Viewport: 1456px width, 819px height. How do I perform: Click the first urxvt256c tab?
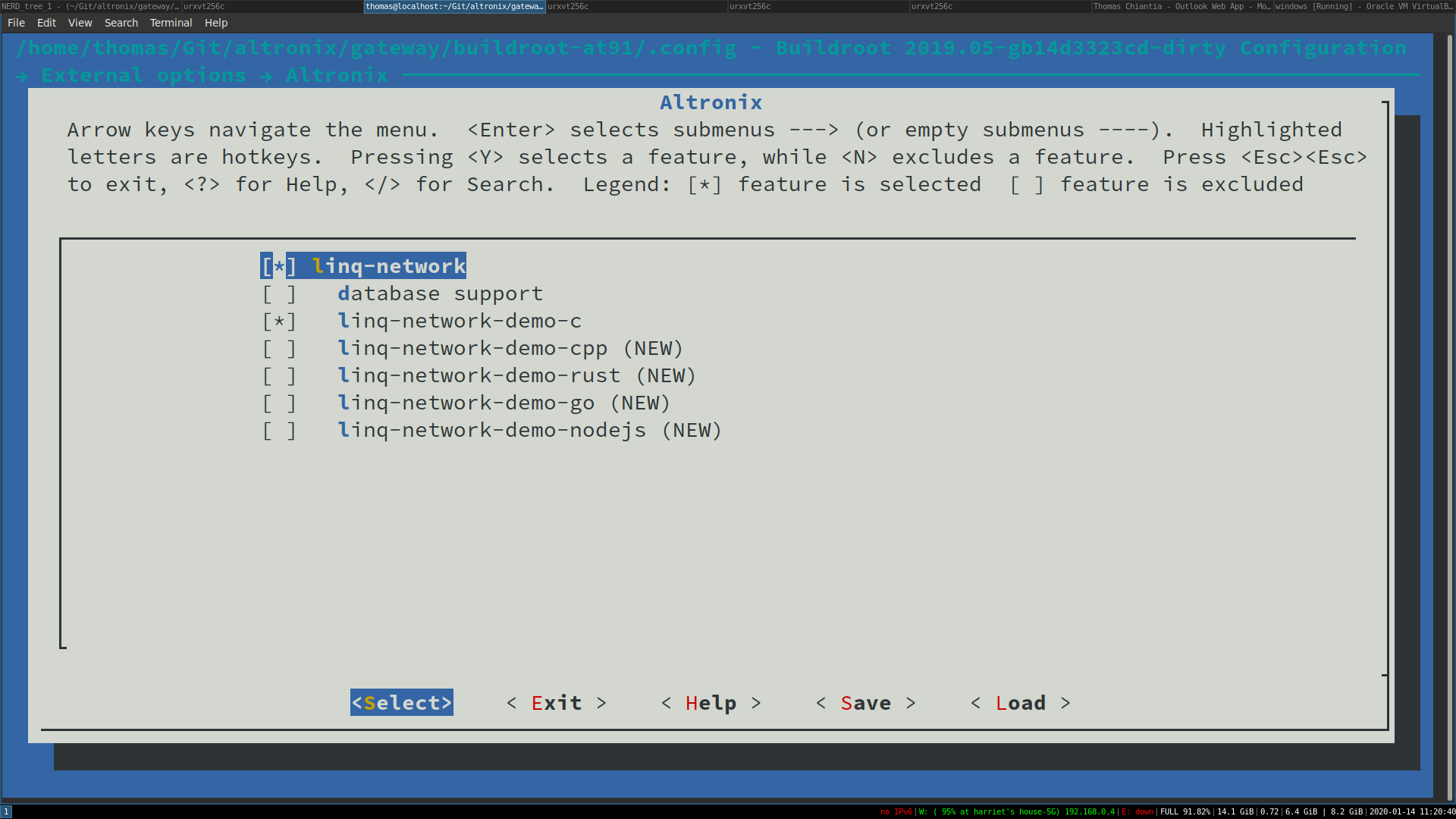pos(273,6)
